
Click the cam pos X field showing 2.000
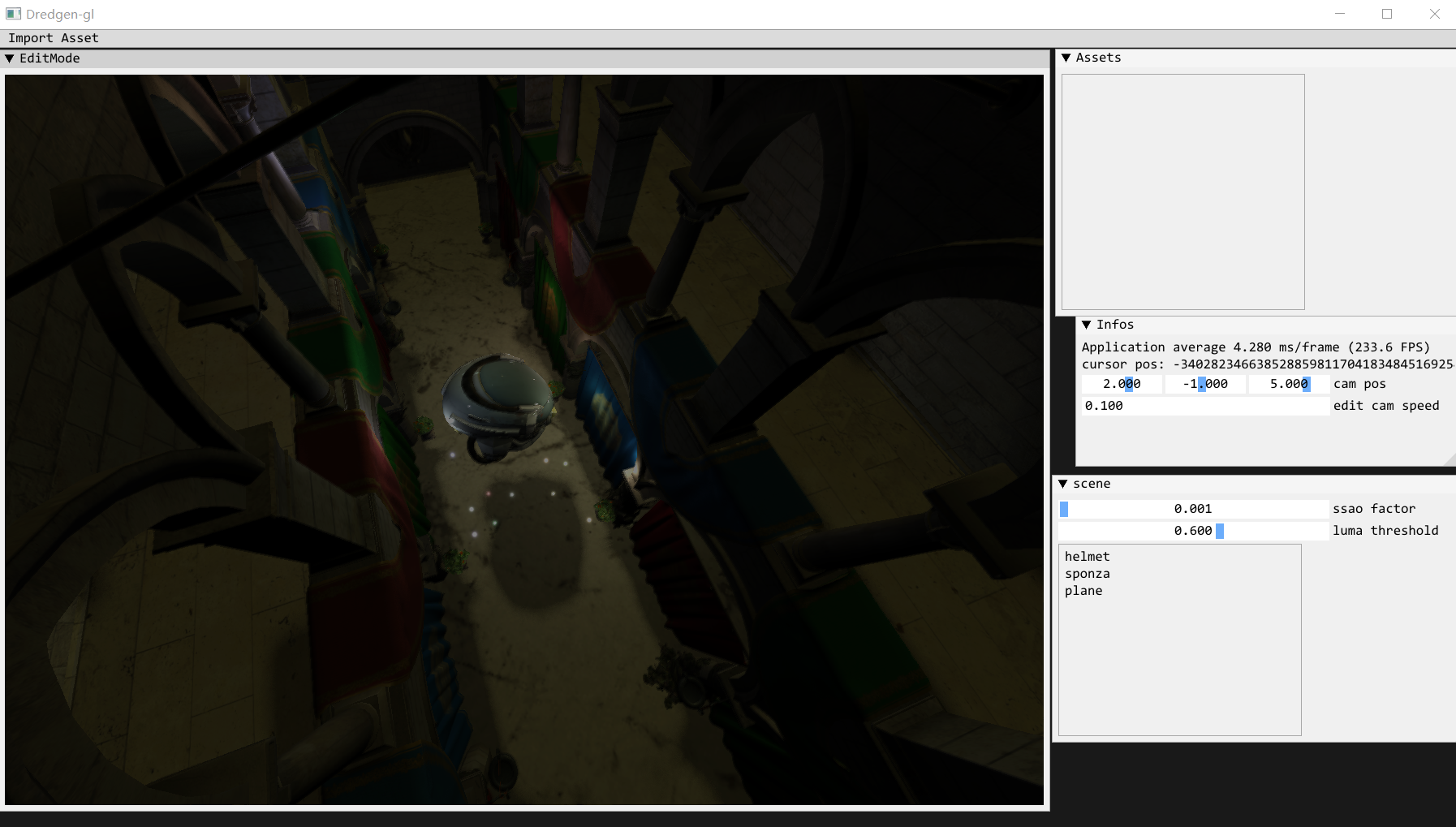(1122, 384)
